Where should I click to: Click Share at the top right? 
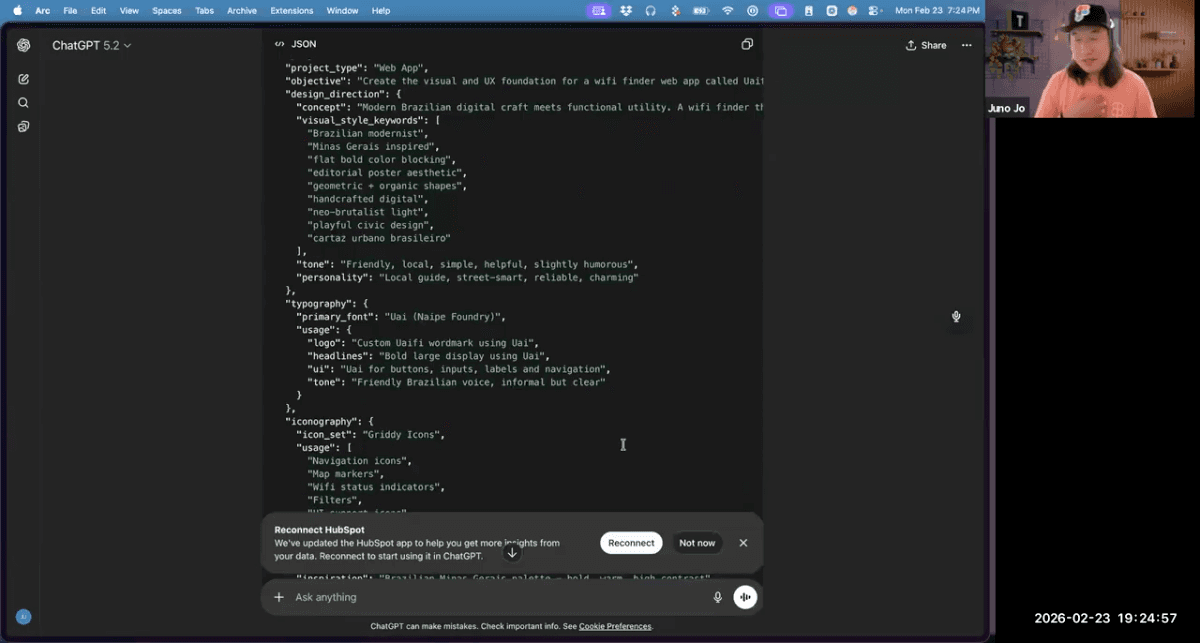(x=925, y=44)
